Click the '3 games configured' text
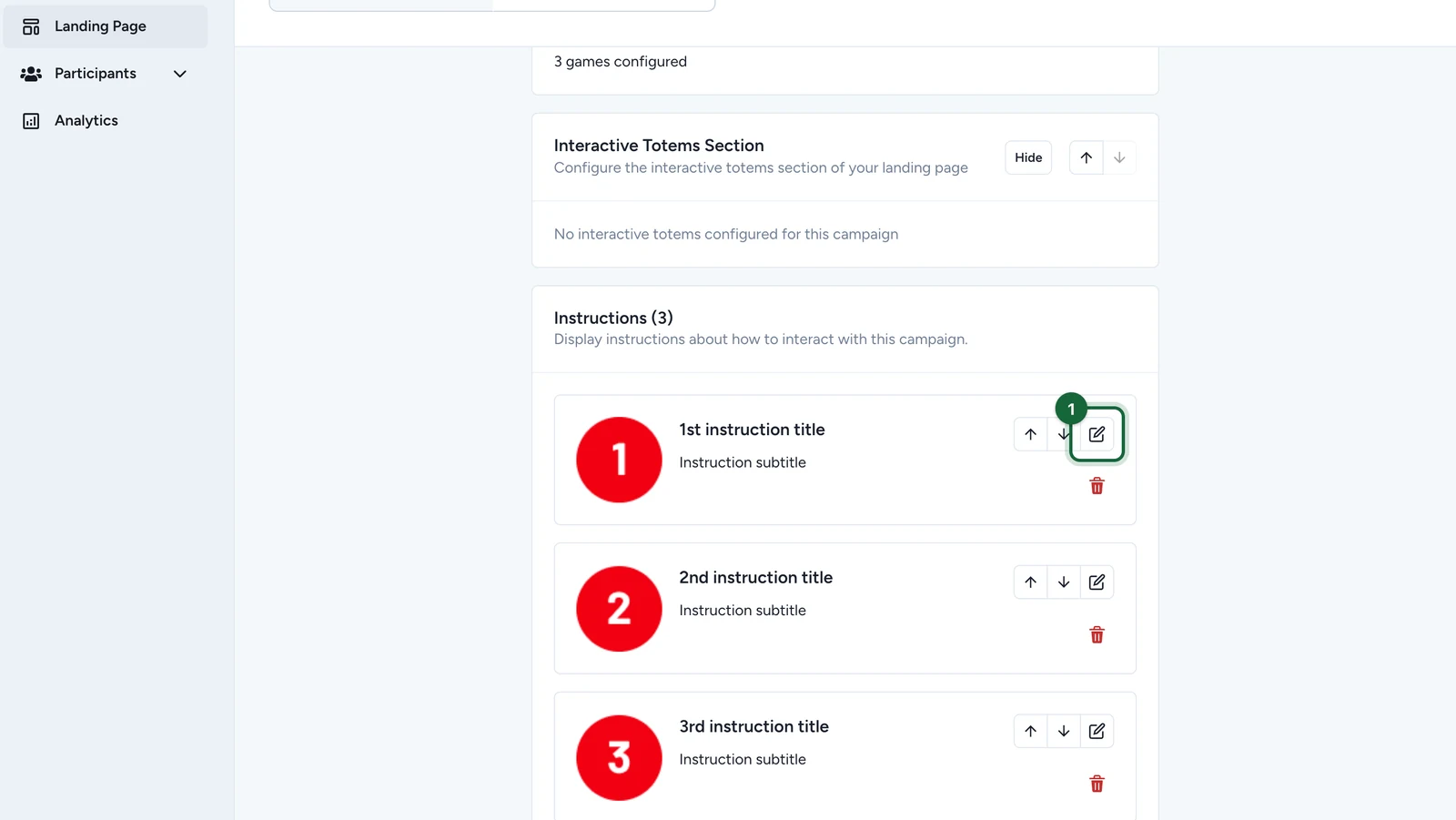 point(621,62)
